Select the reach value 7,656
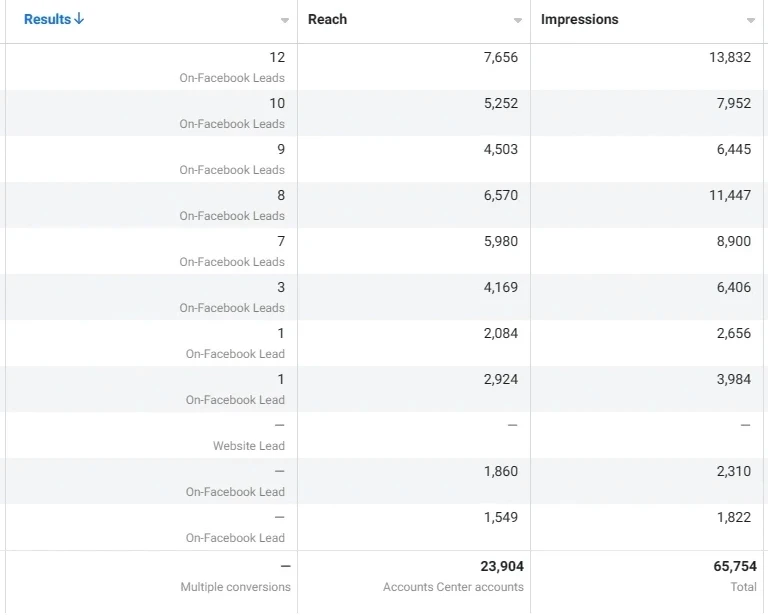The image size is (768, 615). point(501,57)
